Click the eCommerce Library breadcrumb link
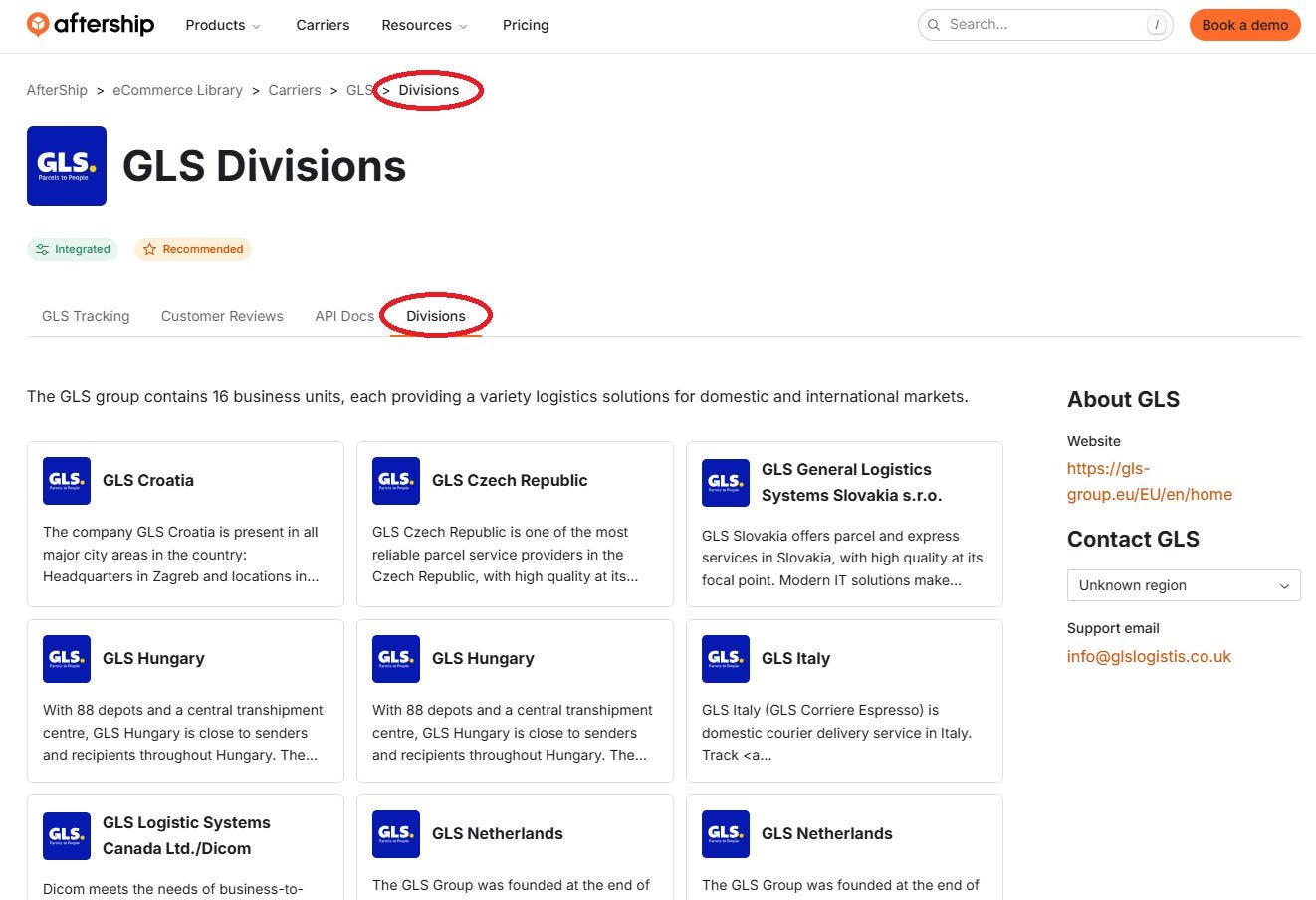1316x900 pixels. pyautogui.click(x=177, y=90)
